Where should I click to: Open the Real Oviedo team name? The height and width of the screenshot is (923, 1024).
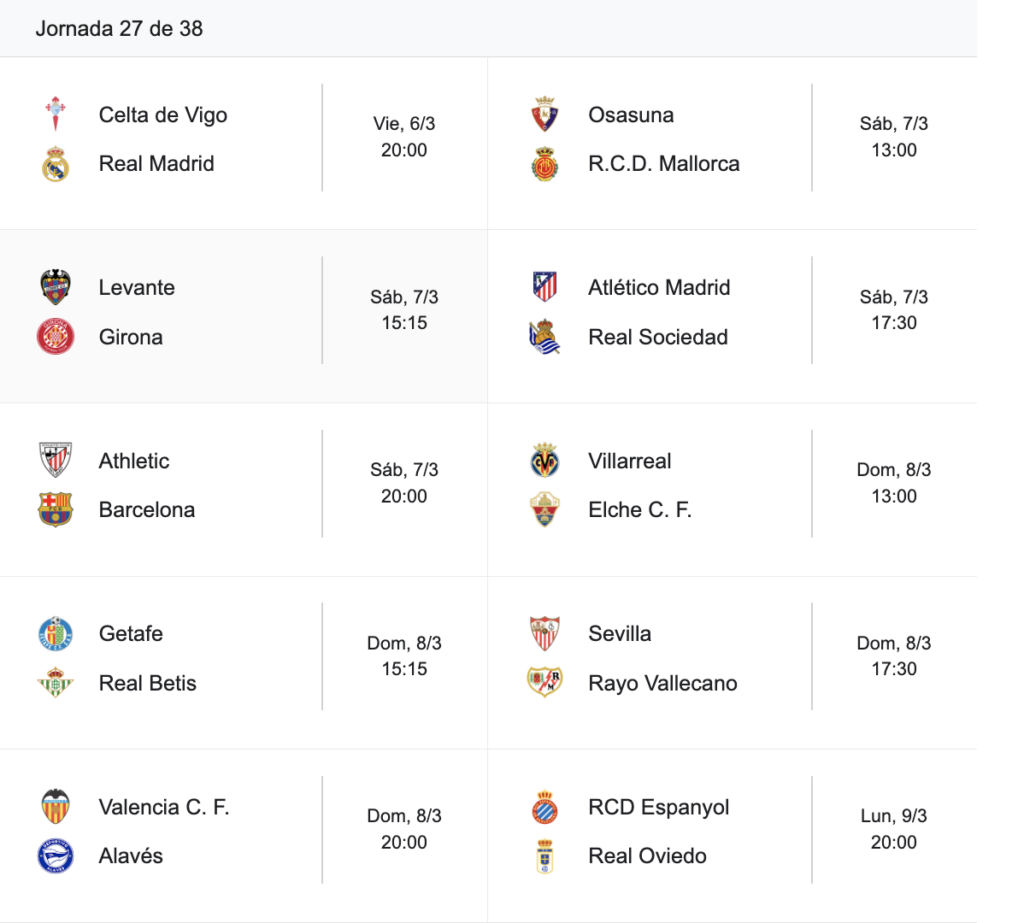point(647,856)
